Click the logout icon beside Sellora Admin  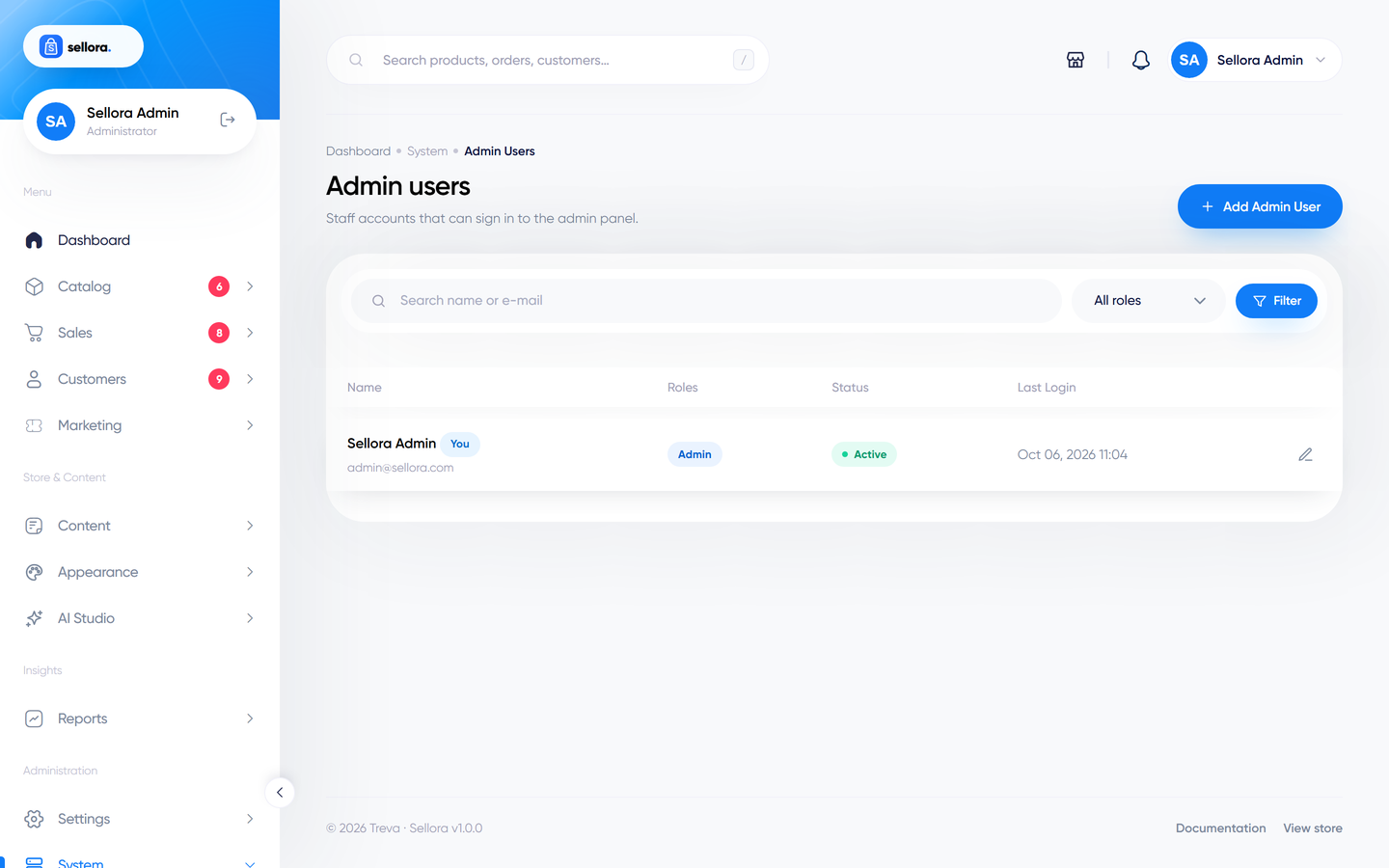click(228, 120)
